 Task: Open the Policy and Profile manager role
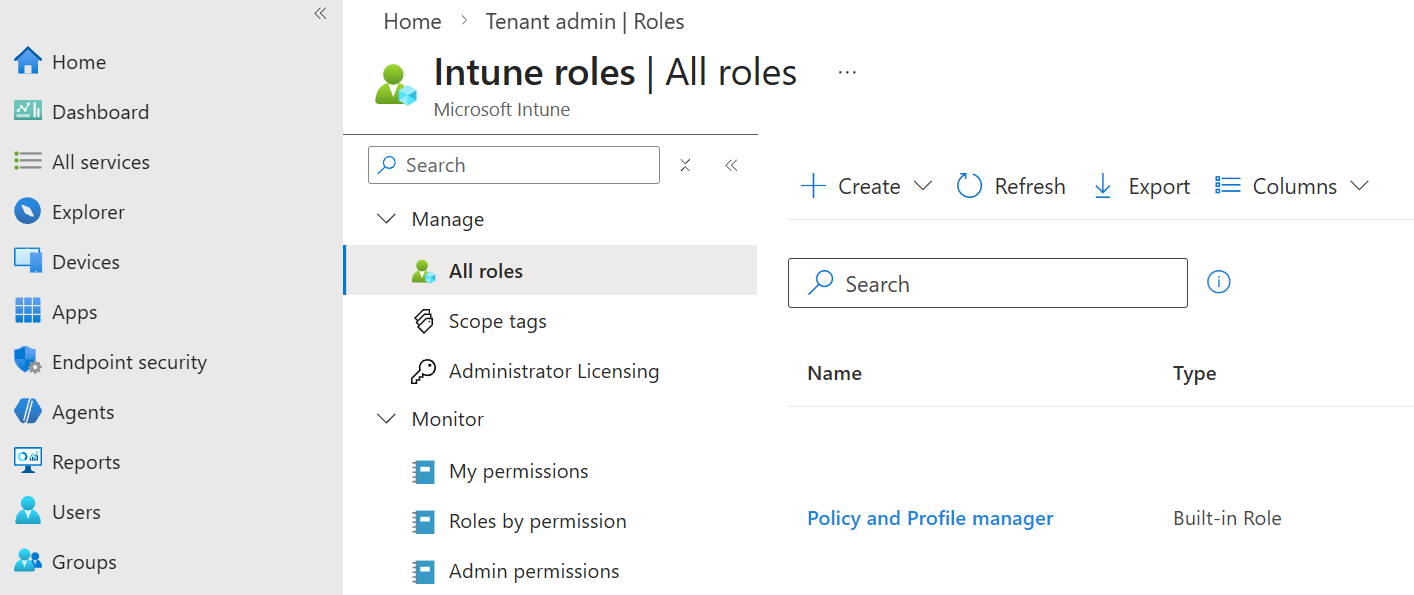pyautogui.click(x=929, y=518)
